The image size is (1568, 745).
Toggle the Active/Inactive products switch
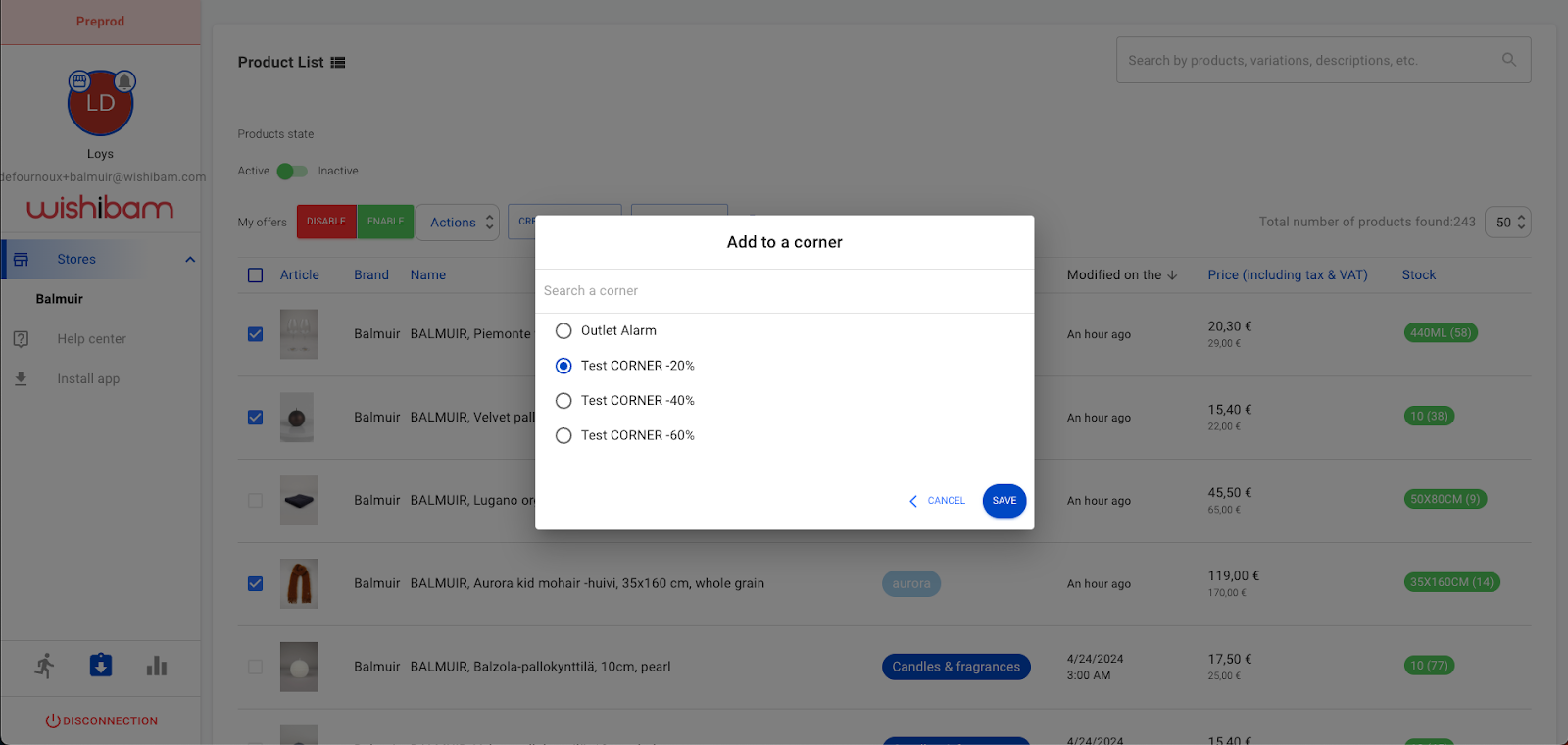pos(292,172)
